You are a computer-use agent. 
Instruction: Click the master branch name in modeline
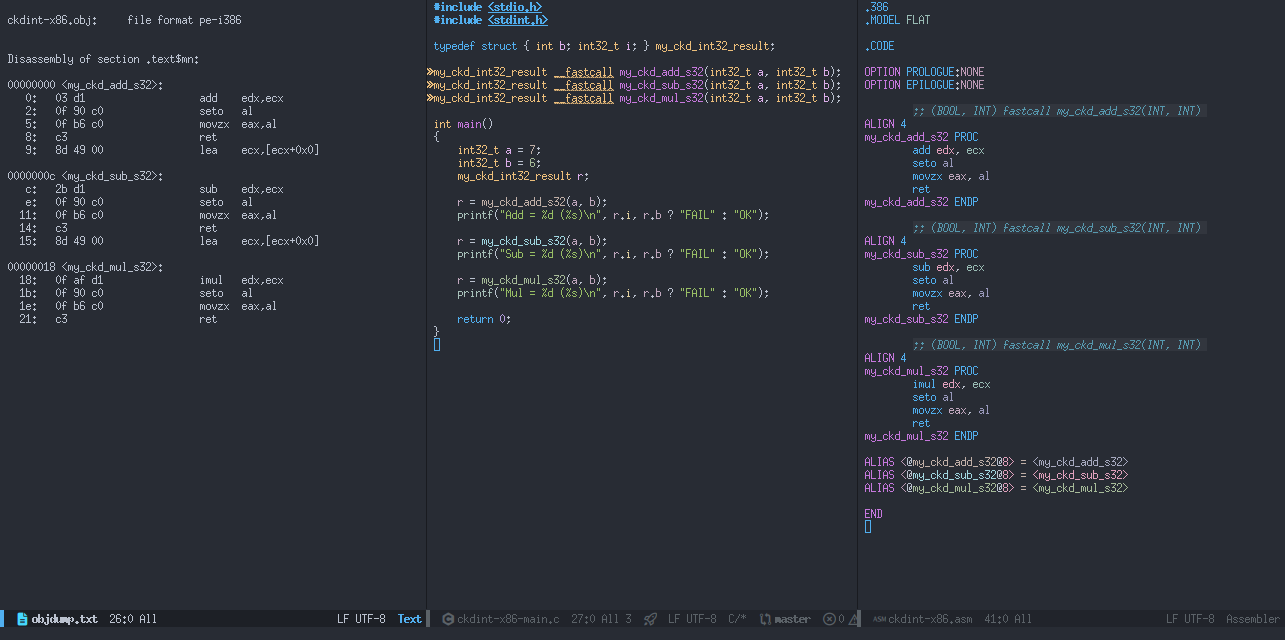[793, 619]
